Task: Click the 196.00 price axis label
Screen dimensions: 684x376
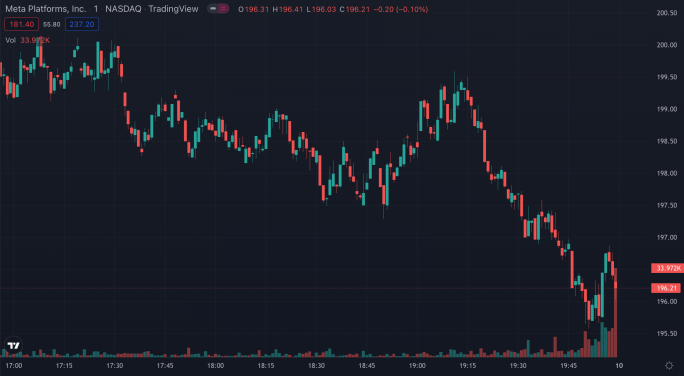Action: pos(667,301)
